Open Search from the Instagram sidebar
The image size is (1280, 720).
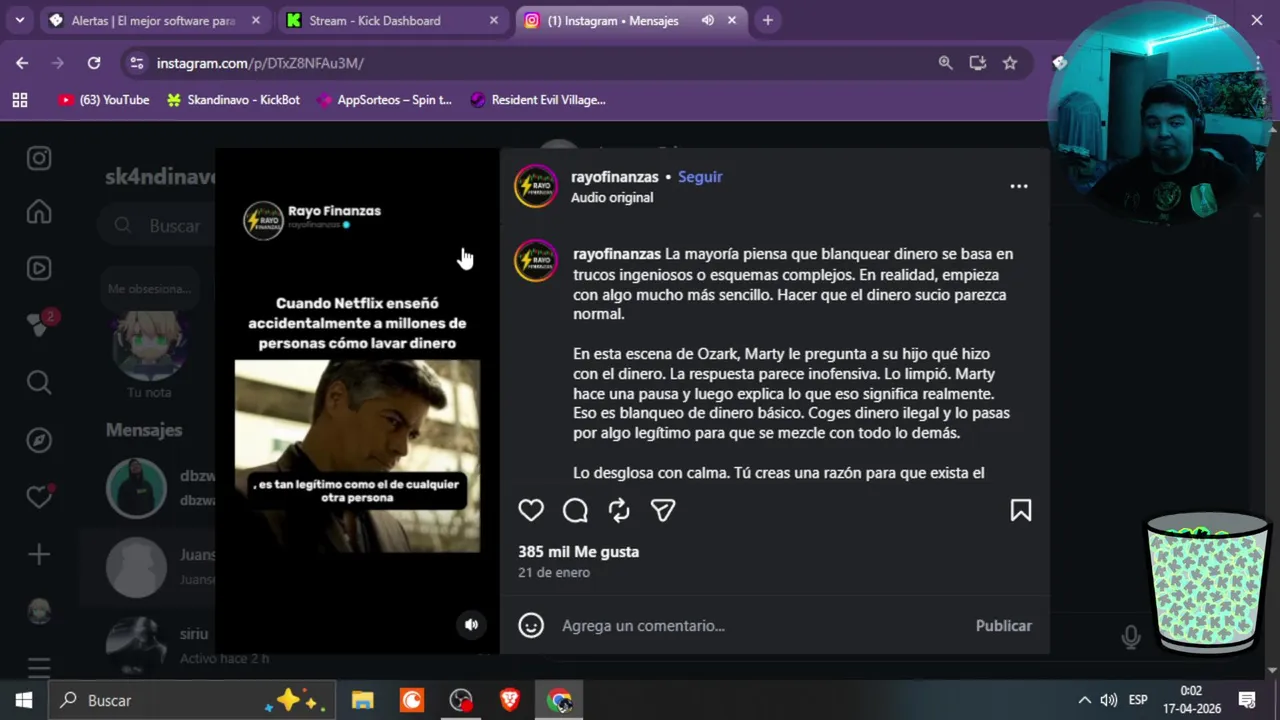pos(39,382)
